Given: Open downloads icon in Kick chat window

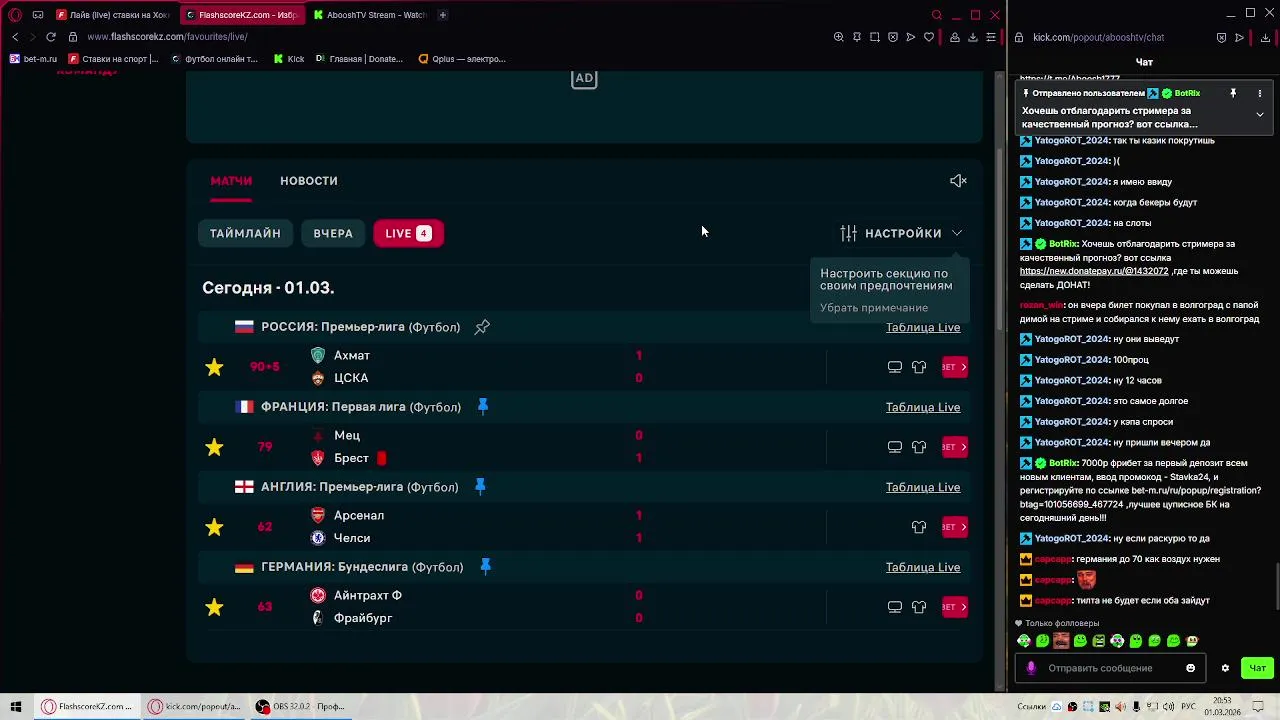Looking at the screenshot, I should [x=1265, y=38].
